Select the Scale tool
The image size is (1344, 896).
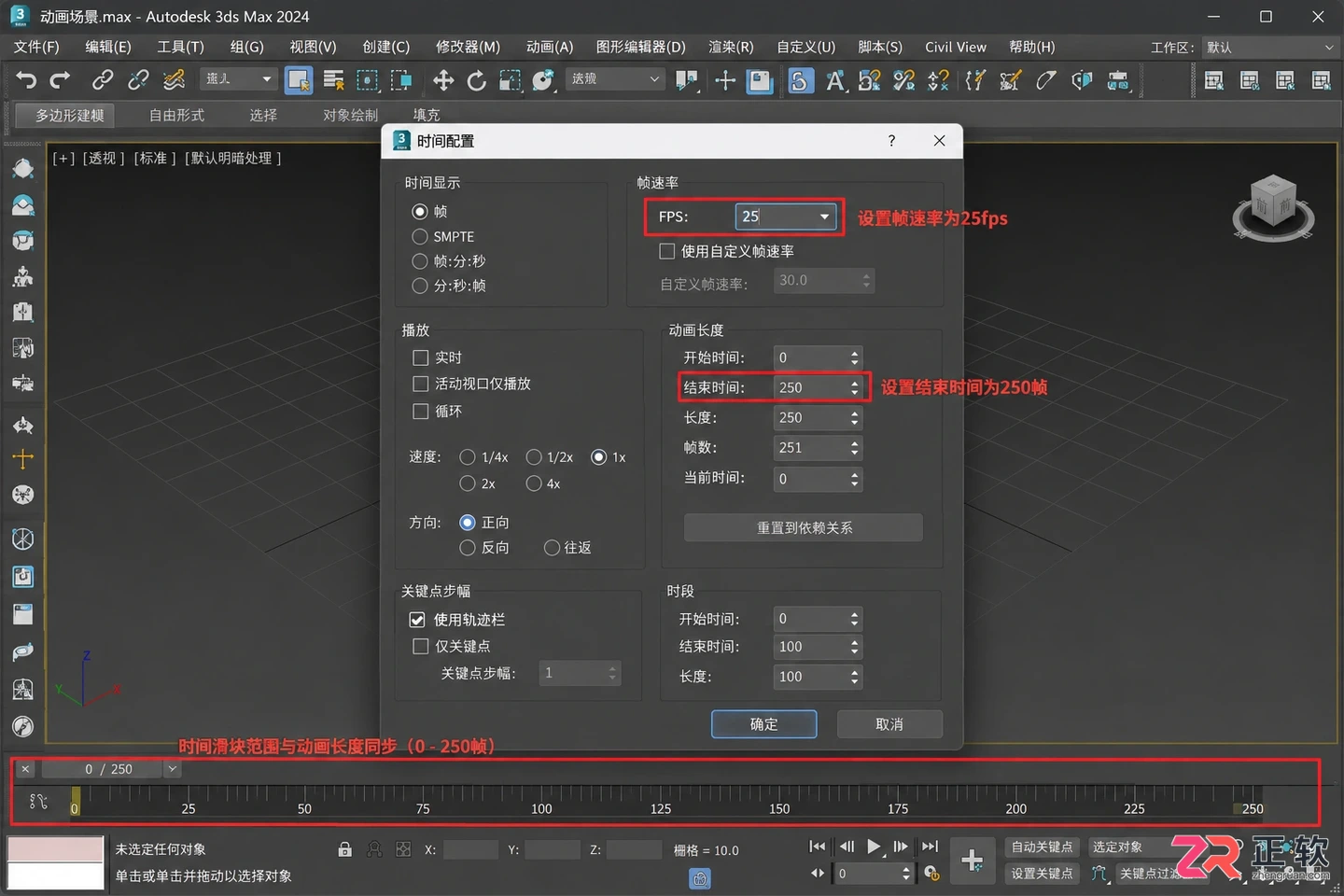[511, 81]
